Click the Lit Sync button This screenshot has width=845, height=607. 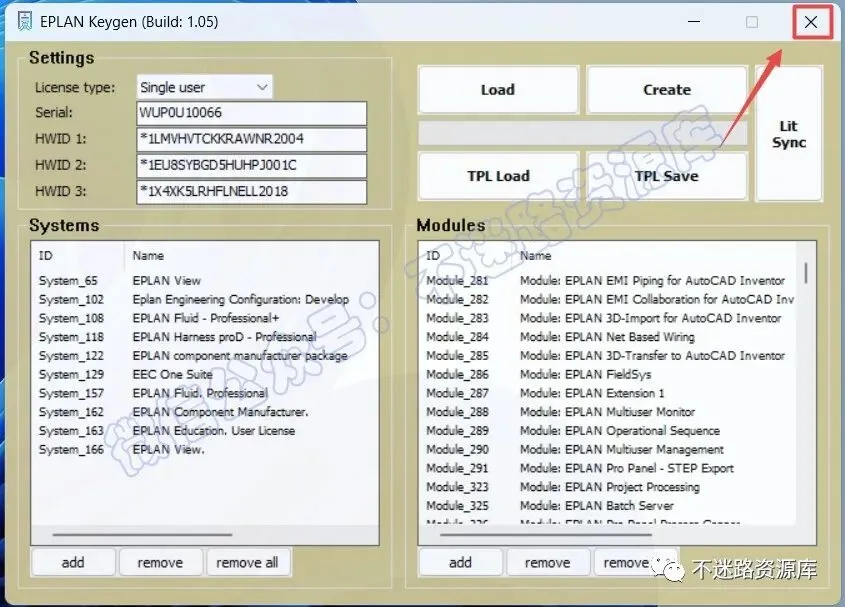(789, 134)
